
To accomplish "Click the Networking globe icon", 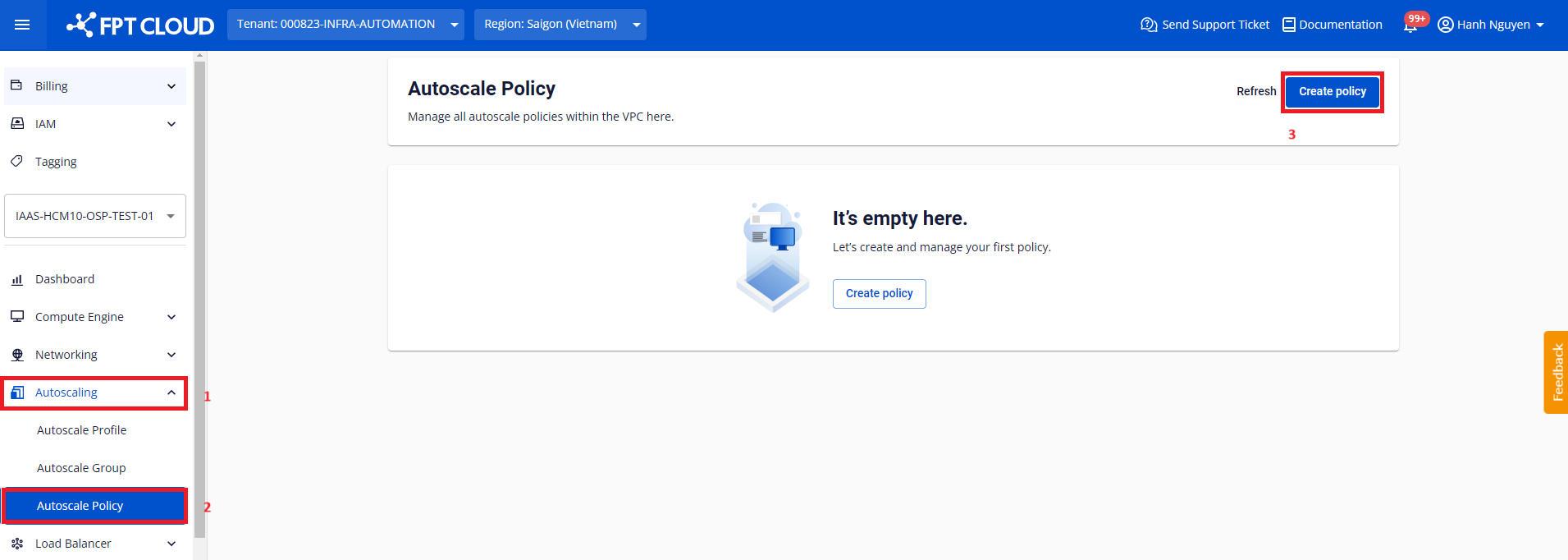I will (x=16, y=355).
